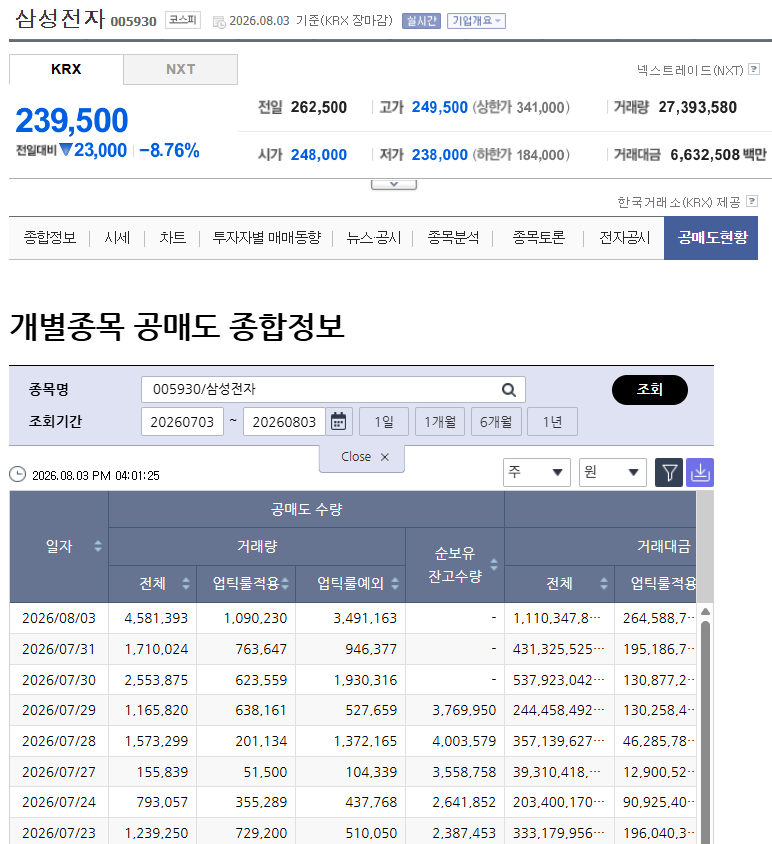Switch to the KRX tab
The width and height of the screenshot is (772, 844).
66,69
